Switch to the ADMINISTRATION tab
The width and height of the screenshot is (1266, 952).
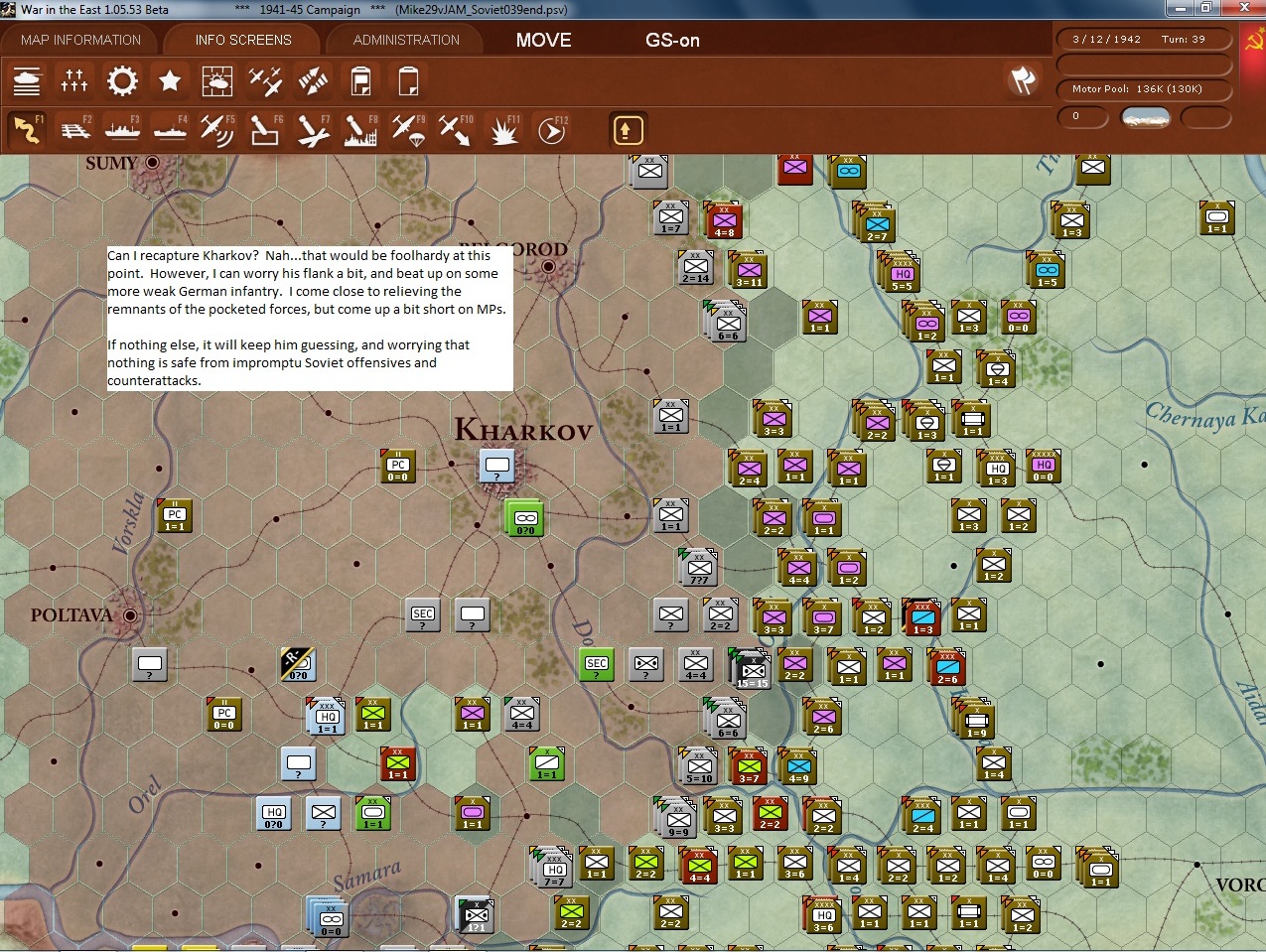click(406, 40)
